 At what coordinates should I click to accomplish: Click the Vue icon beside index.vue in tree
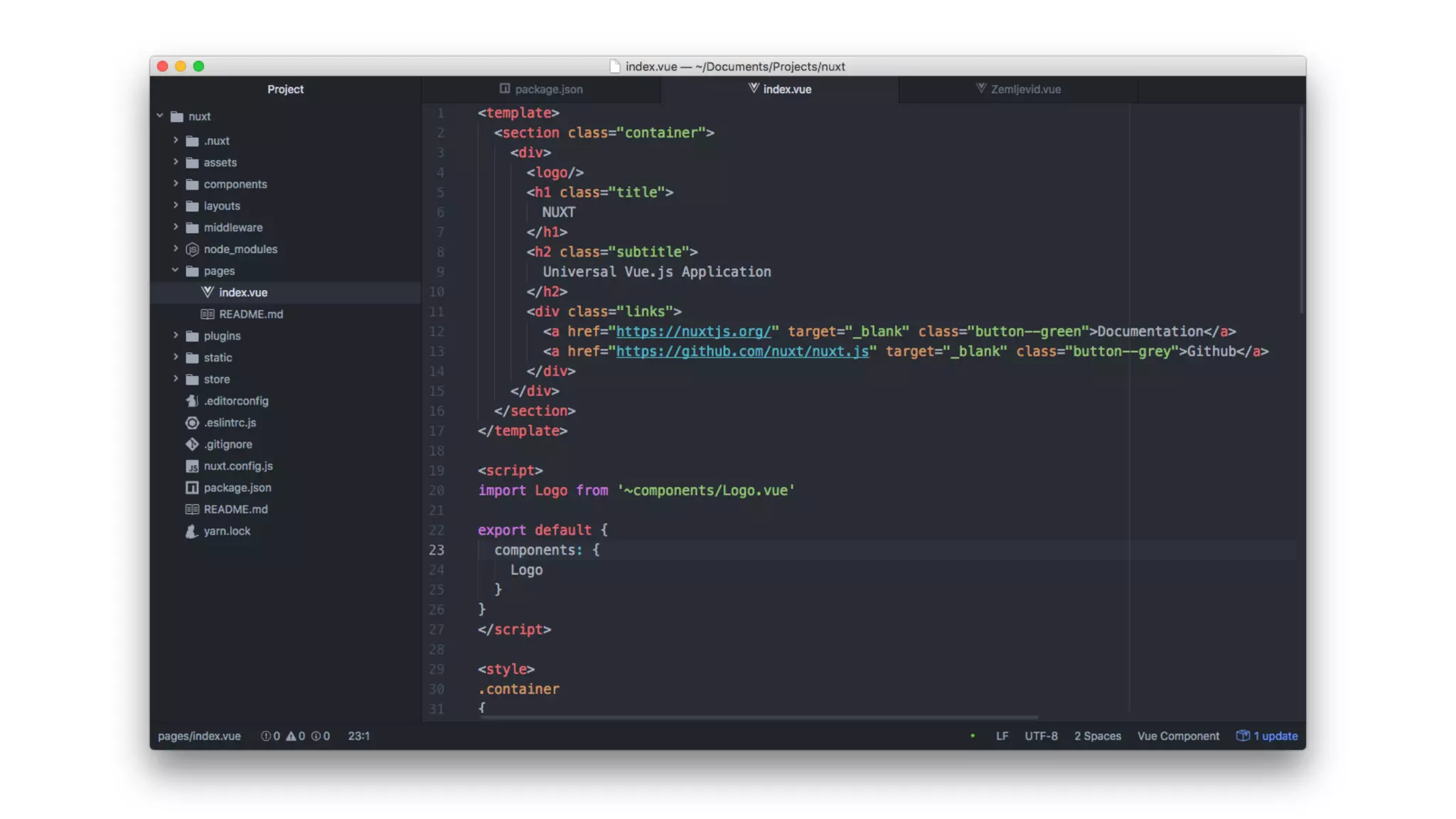point(207,292)
